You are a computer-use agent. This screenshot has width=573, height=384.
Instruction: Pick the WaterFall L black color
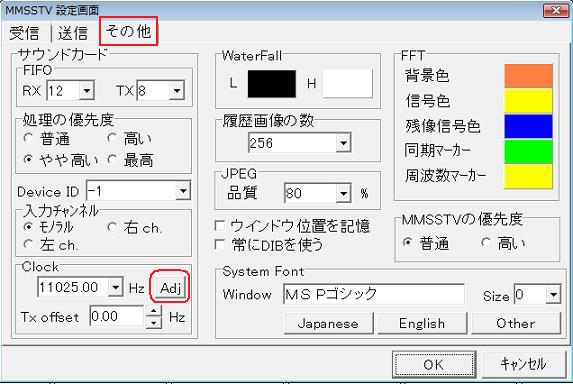272,84
